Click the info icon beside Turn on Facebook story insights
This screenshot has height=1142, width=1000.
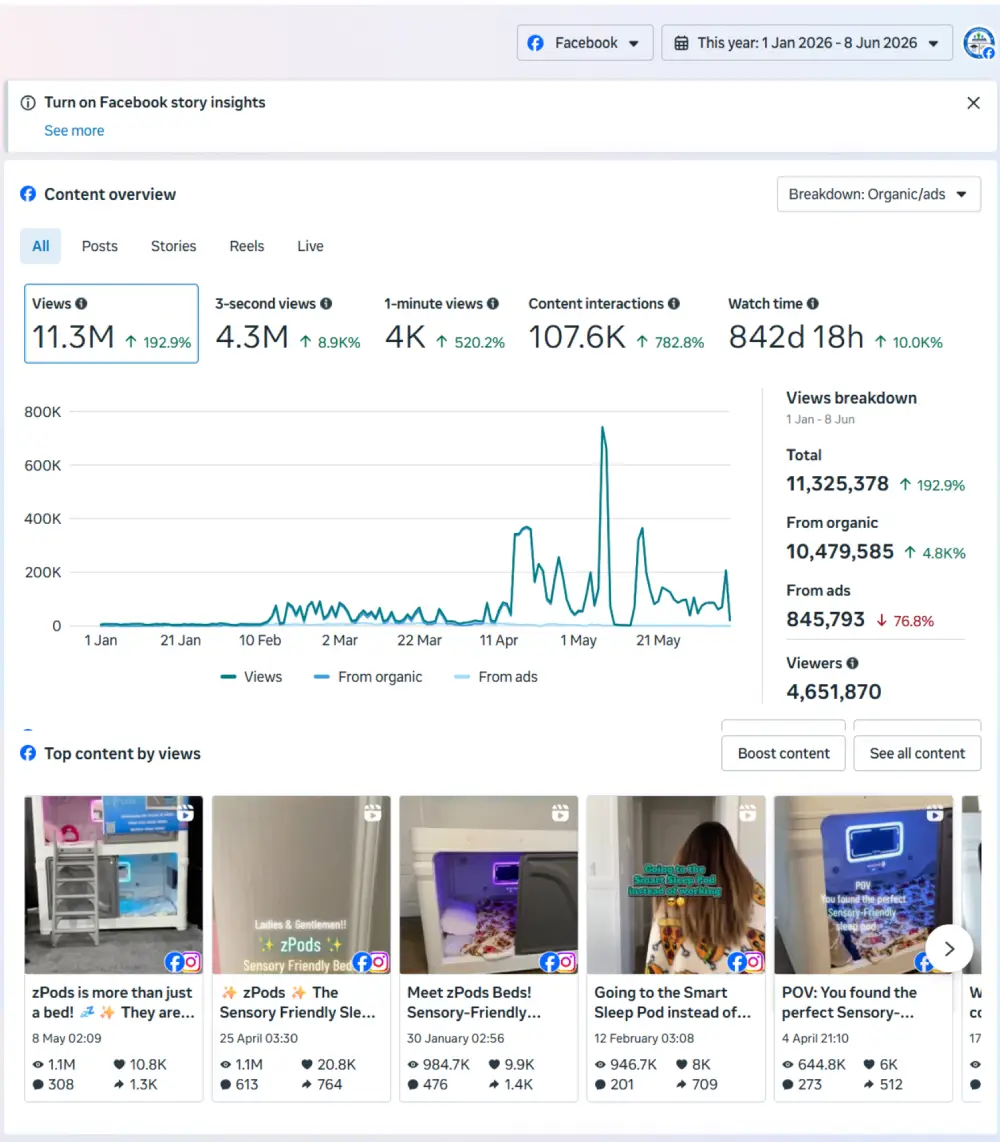pos(28,103)
